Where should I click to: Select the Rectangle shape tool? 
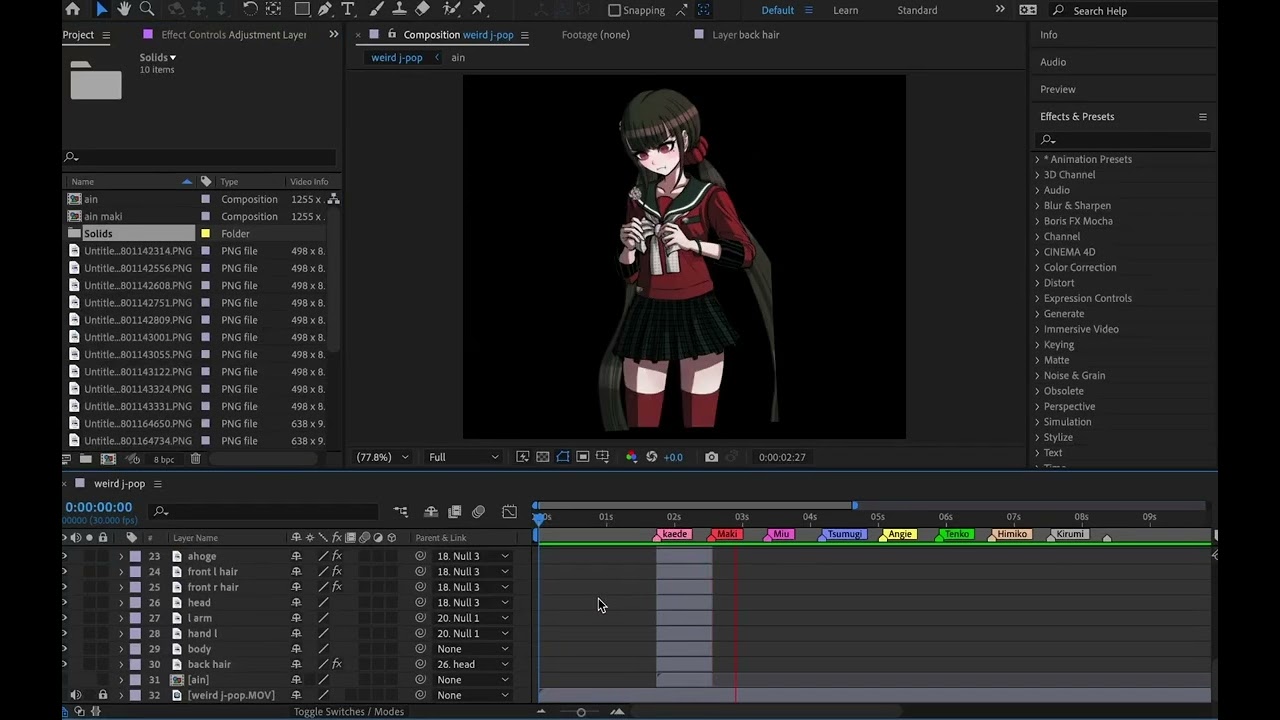click(302, 9)
